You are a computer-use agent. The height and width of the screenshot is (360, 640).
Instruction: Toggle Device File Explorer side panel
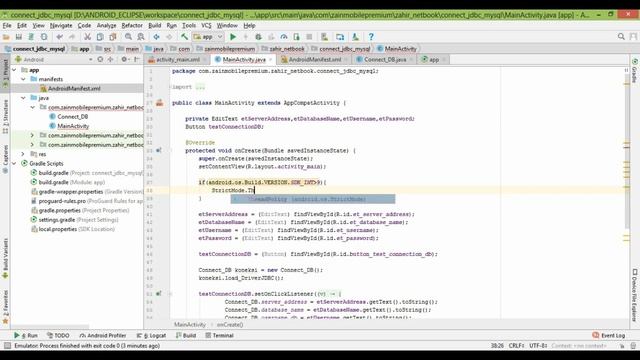[635, 295]
